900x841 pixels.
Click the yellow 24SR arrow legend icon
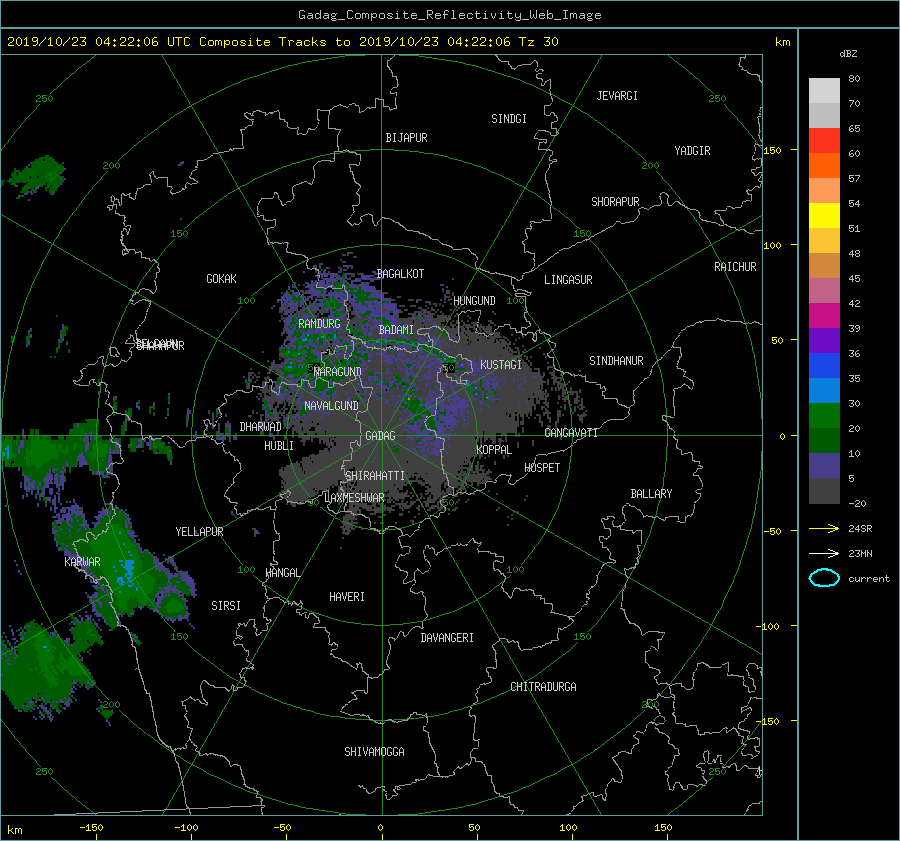[824, 528]
